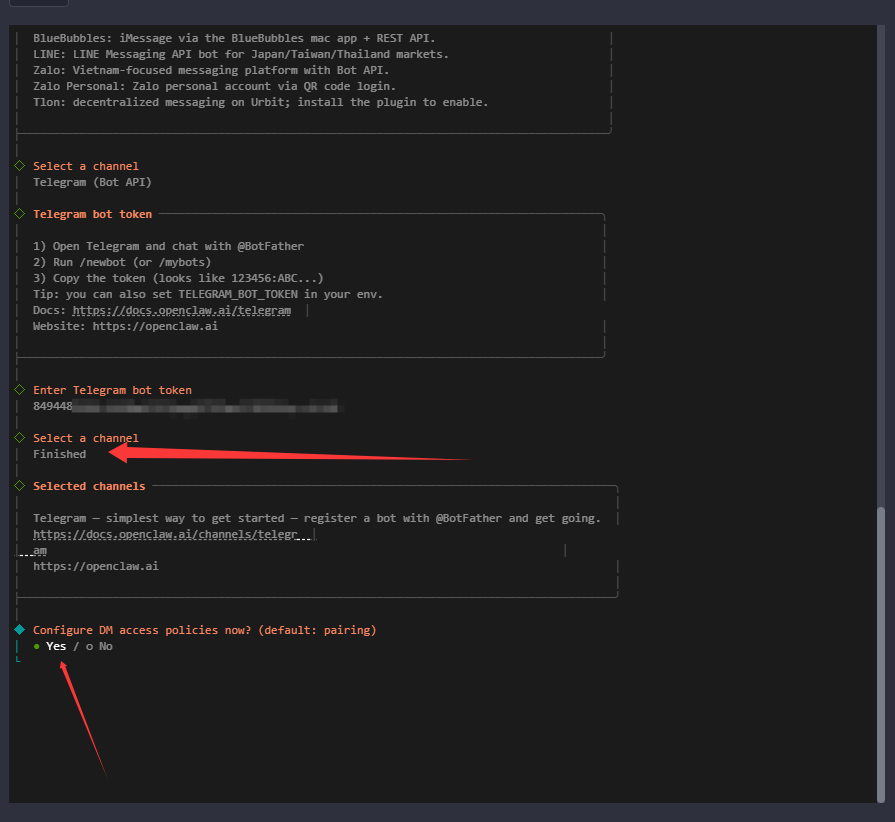This screenshot has height=822, width=895.
Task: Open the docs.openclaw.ai/telegram link
Action: pos(181,310)
